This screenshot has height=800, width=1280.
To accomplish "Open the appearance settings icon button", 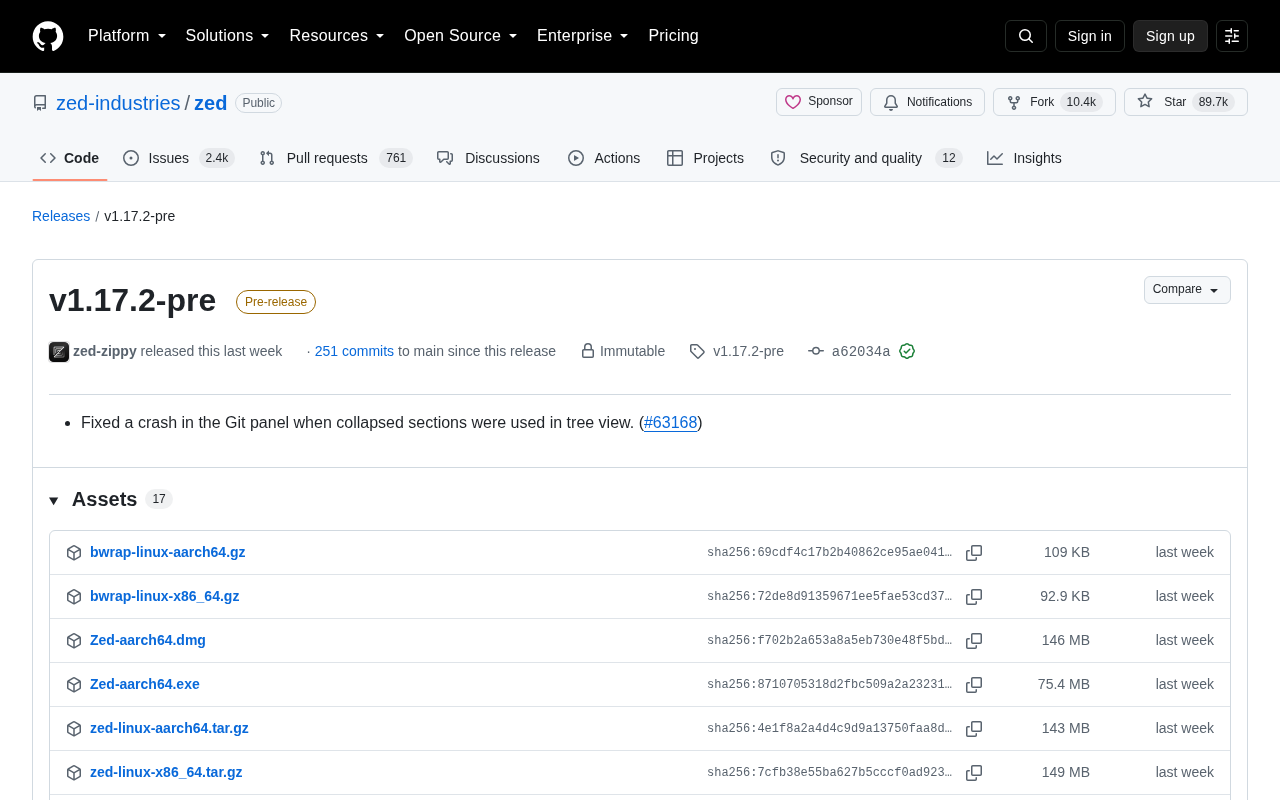I will tap(1232, 36).
